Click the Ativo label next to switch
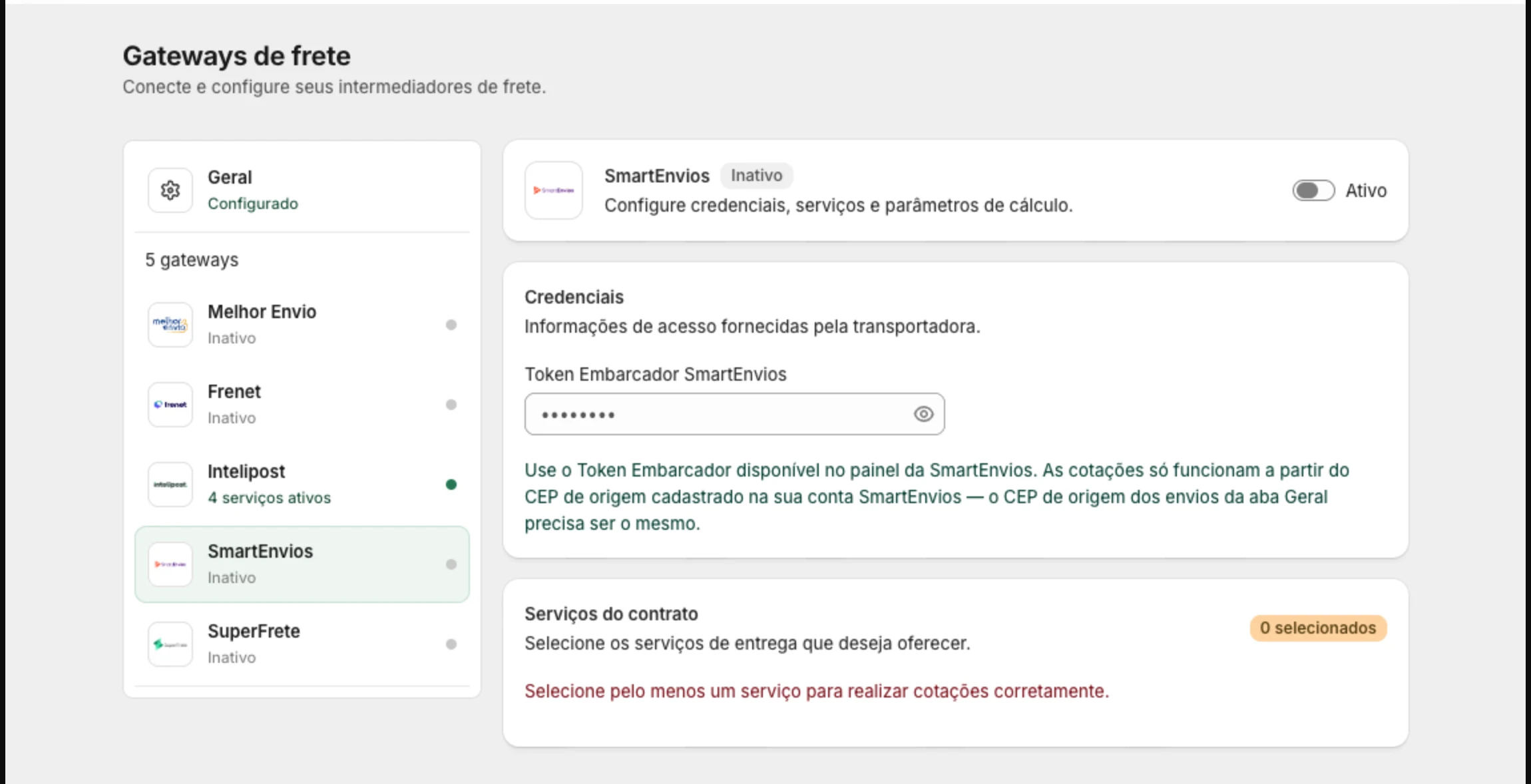Image resolution: width=1531 pixels, height=784 pixels. point(1366,190)
